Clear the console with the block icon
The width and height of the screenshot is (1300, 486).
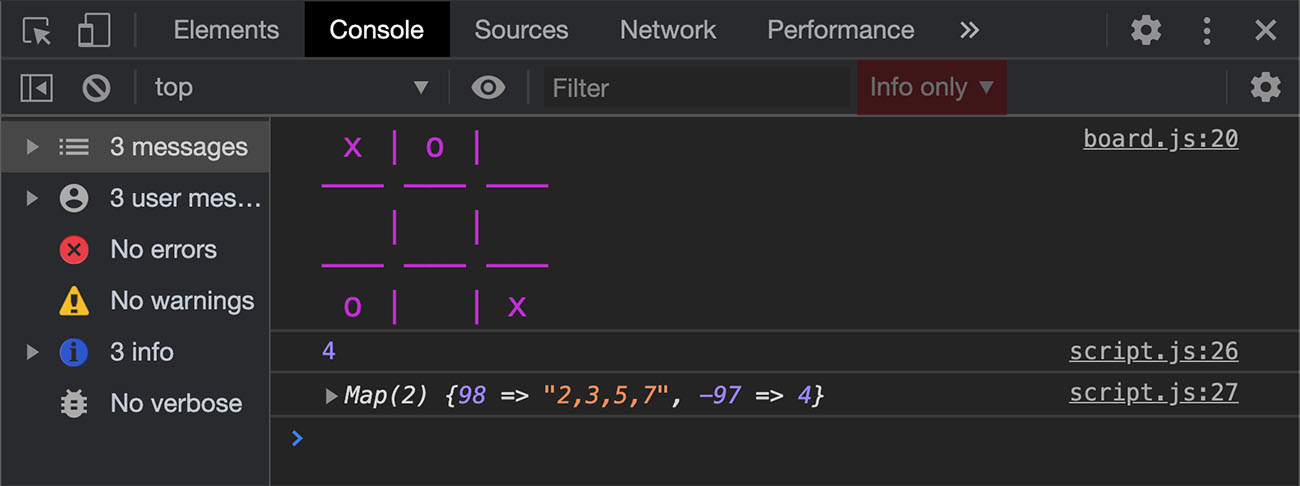pyautogui.click(x=96, y=88)
